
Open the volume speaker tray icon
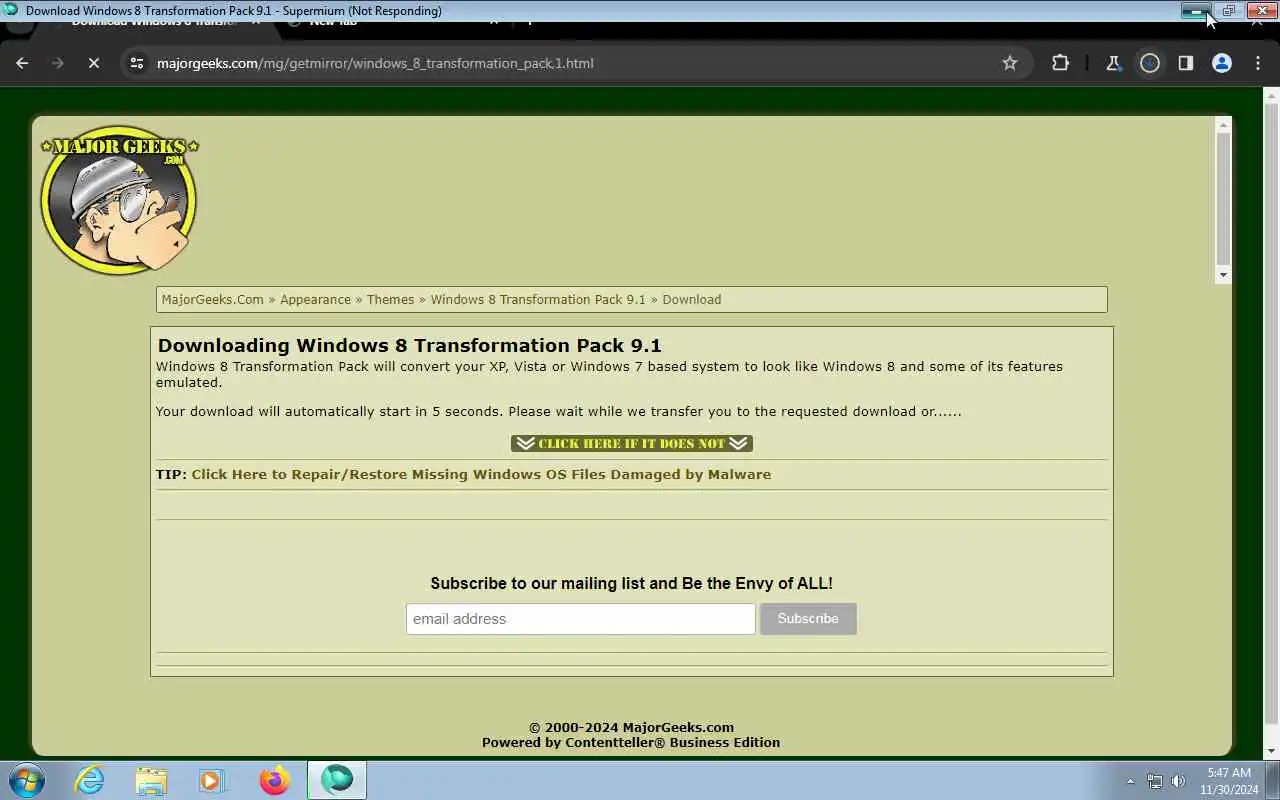1179,781
